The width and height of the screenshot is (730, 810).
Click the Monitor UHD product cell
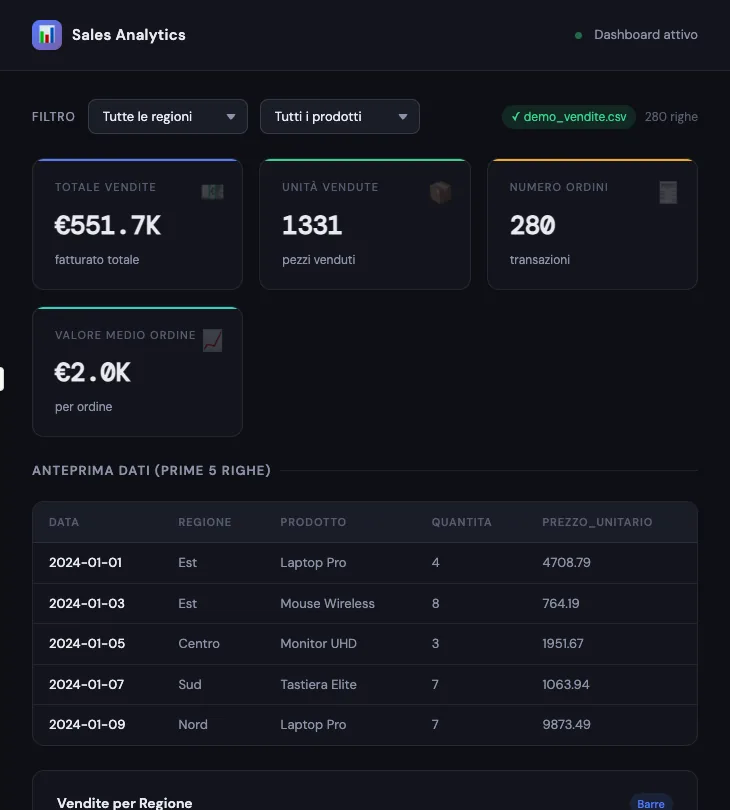319,644
